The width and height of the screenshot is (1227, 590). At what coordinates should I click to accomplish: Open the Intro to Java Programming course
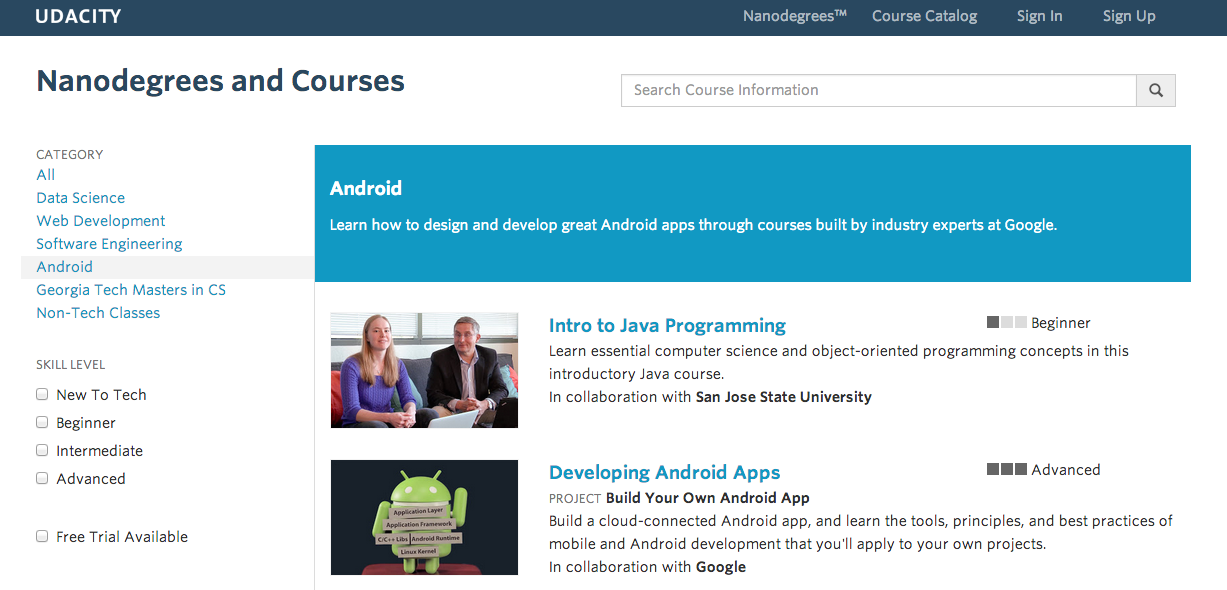click(x=667, y=325)
